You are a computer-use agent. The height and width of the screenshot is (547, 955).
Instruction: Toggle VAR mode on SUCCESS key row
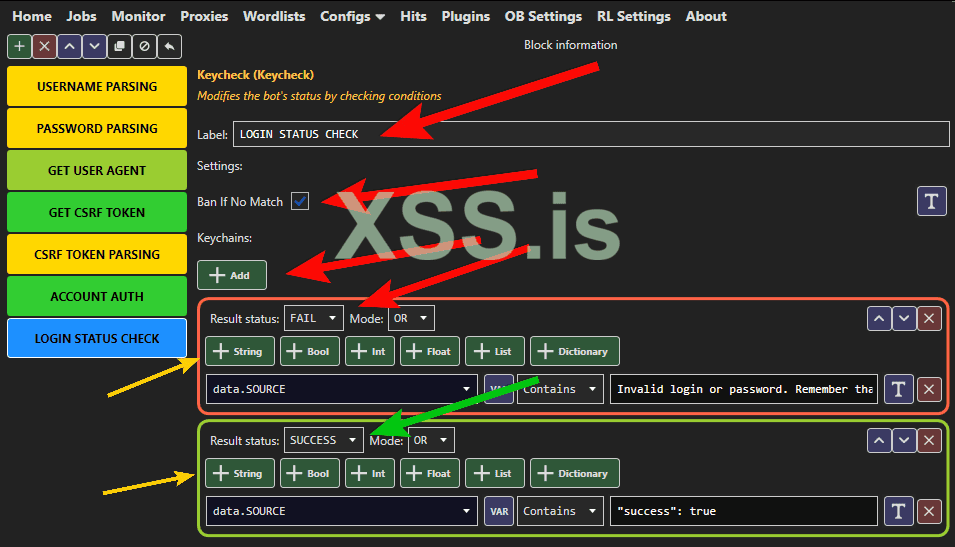(x=499, y=511)
